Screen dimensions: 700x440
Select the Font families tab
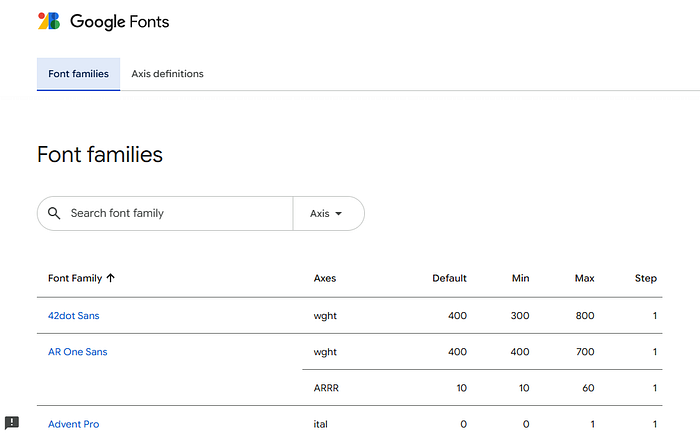click(79, 74)
